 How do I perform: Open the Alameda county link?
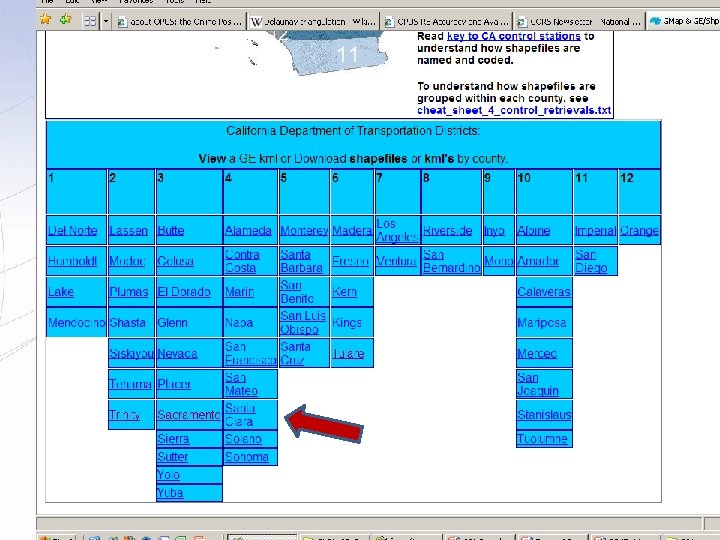(x=248, y=231)
